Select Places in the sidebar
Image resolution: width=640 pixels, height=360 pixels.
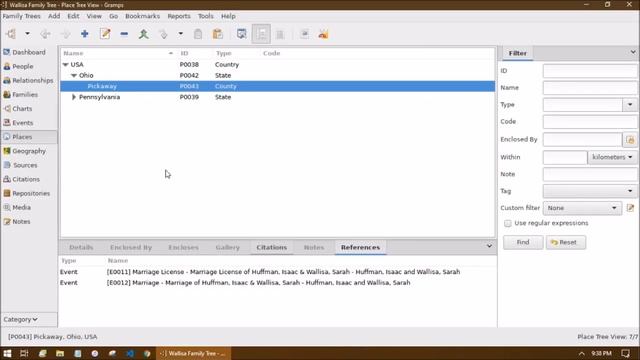coord(29,137)
